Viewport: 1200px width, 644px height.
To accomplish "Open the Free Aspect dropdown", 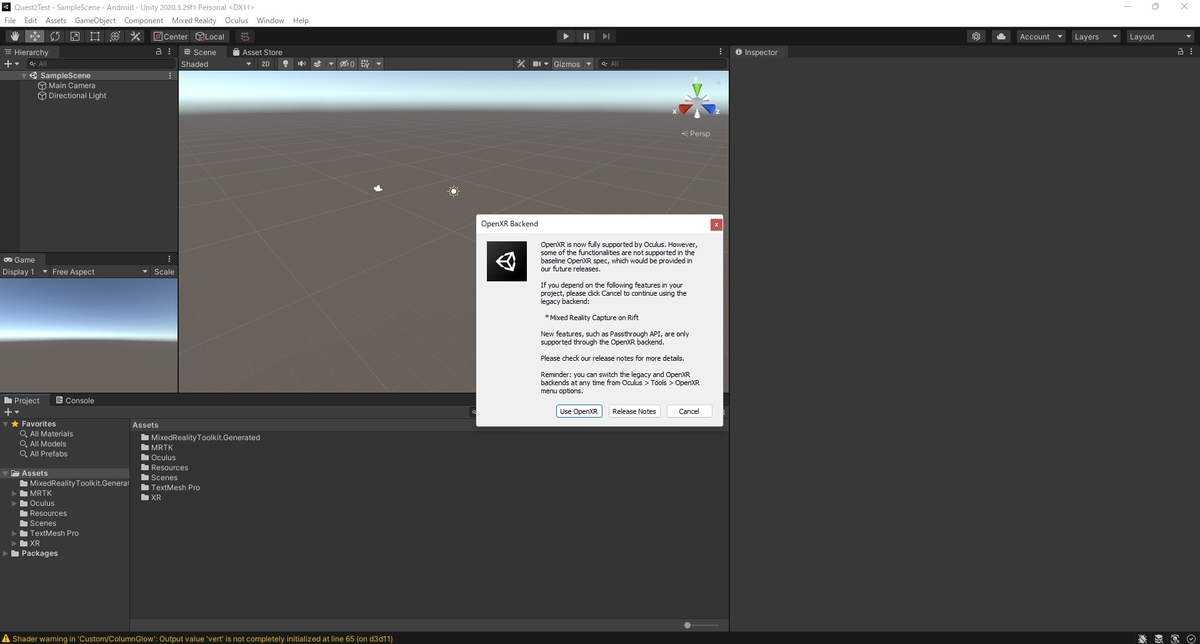I will coord(99,272).
